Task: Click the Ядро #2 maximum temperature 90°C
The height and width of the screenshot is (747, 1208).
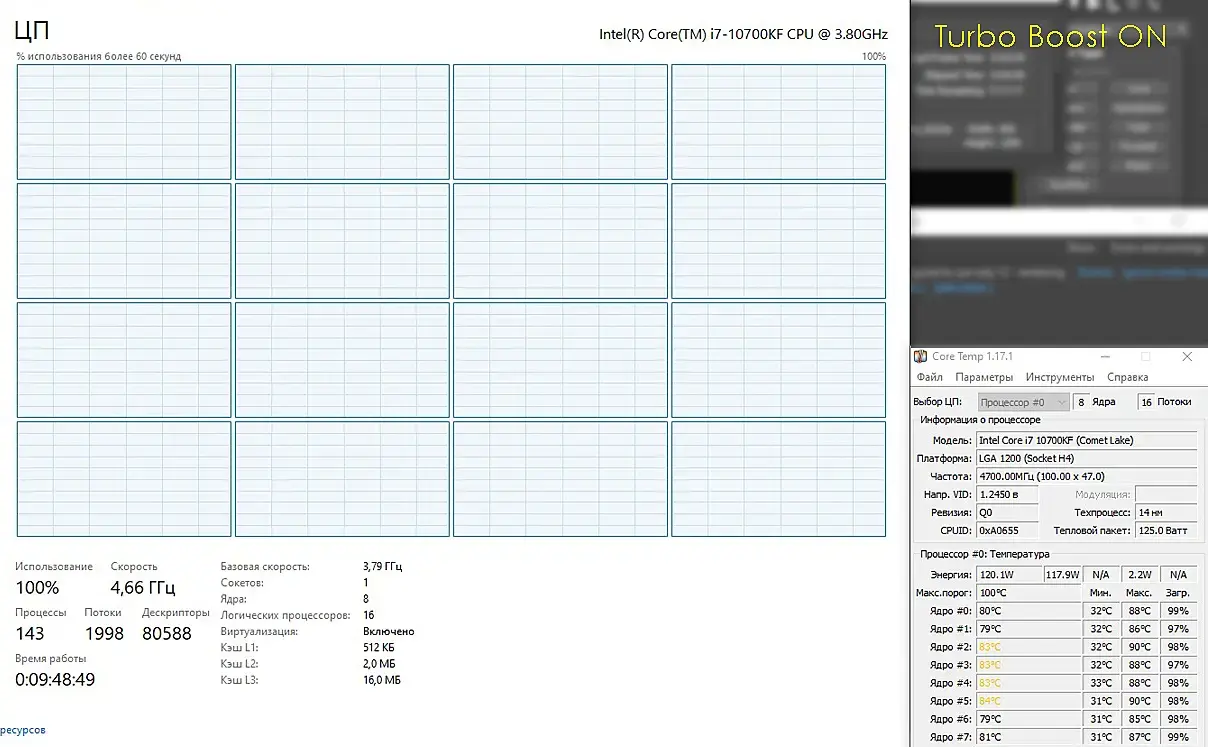Action: pyautogui.click(x=1138, y=647)
